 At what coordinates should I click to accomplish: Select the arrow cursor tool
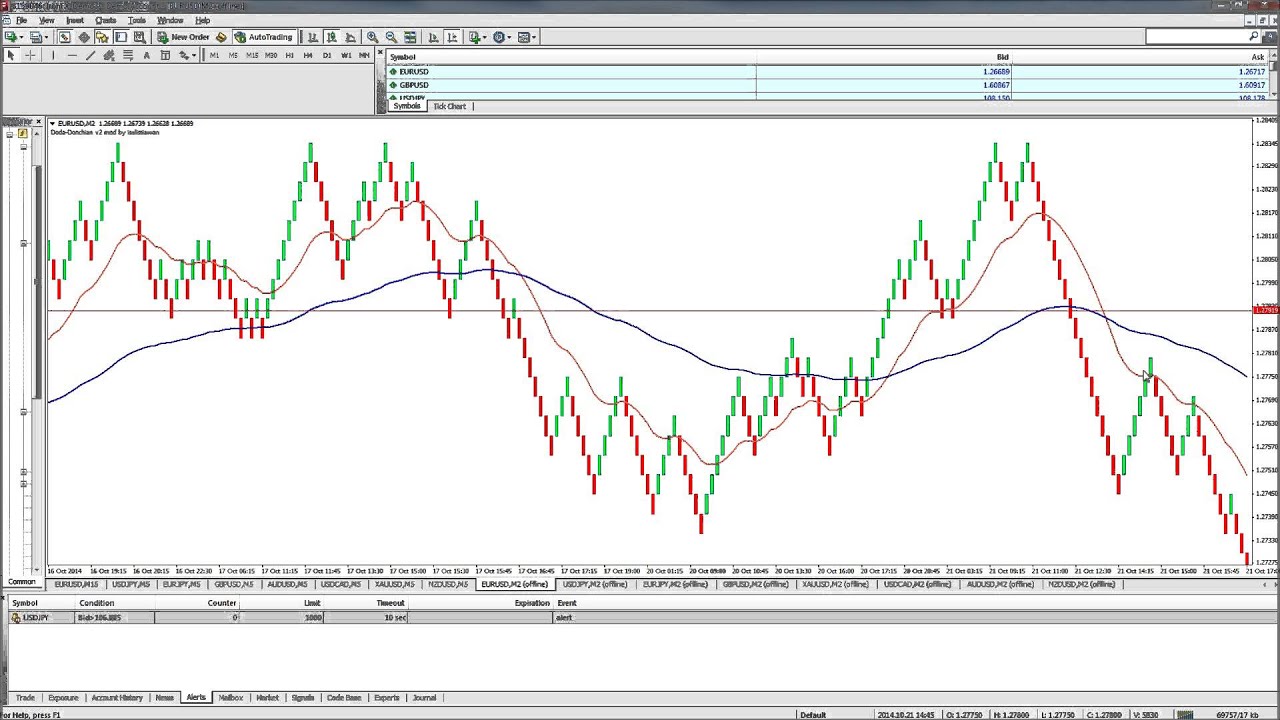pos(11,55)
